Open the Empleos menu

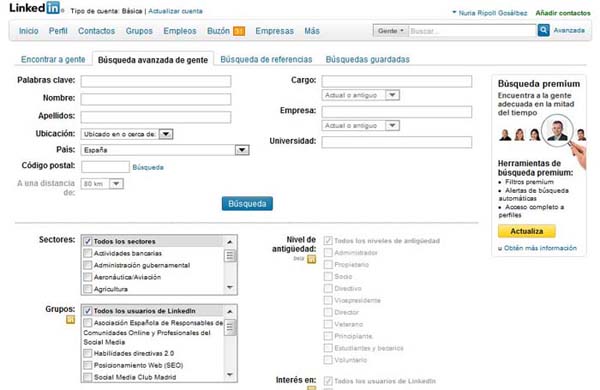(x=179, y=31)
